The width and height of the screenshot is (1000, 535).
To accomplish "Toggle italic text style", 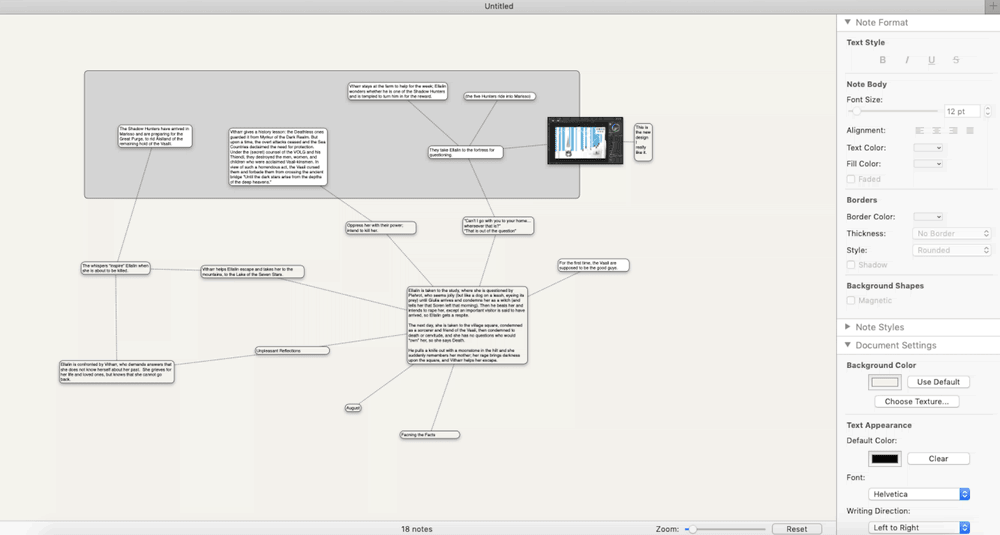I will pyautogui.click(x=907, y=61).
